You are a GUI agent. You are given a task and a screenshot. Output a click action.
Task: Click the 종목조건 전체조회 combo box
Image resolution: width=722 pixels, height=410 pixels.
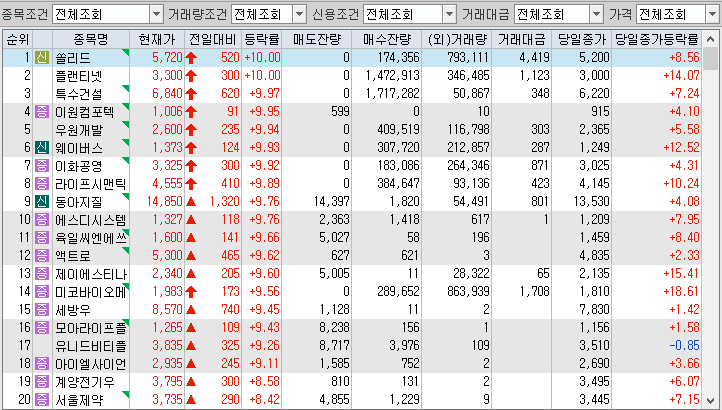tap(107, 14)
